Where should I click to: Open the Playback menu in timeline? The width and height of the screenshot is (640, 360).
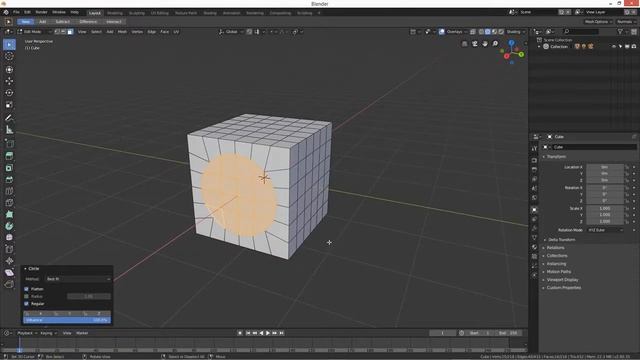tap(27, 333)
